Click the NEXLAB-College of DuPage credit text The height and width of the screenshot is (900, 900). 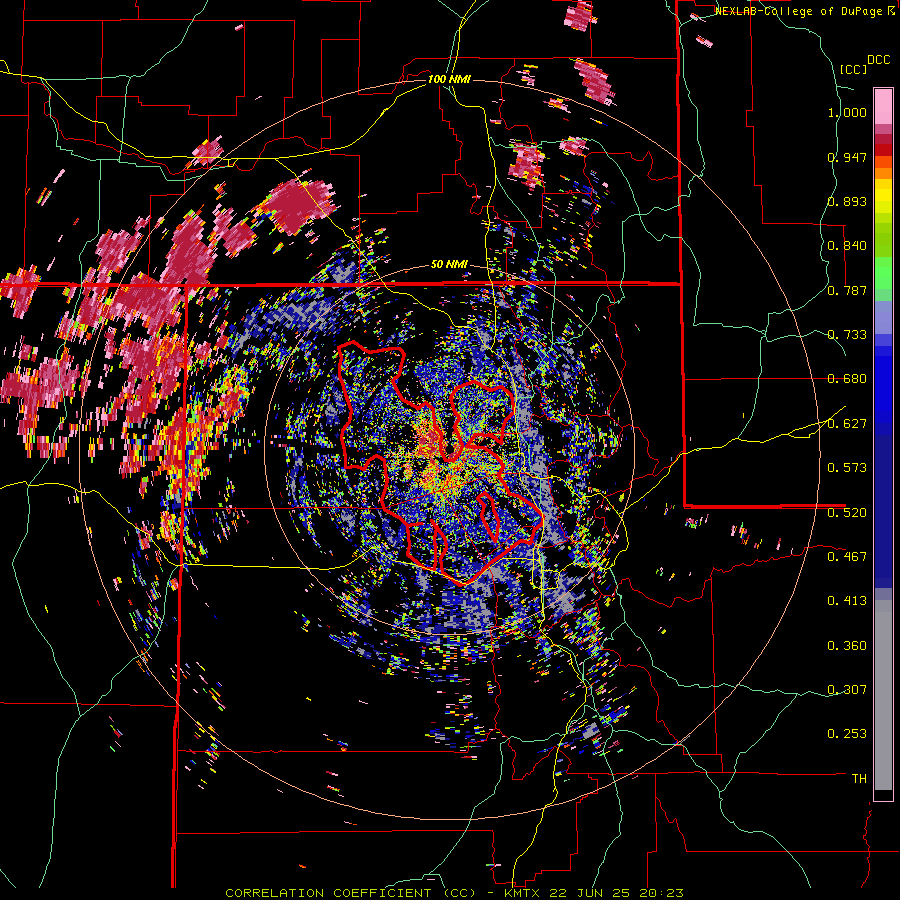coord(798,11)
